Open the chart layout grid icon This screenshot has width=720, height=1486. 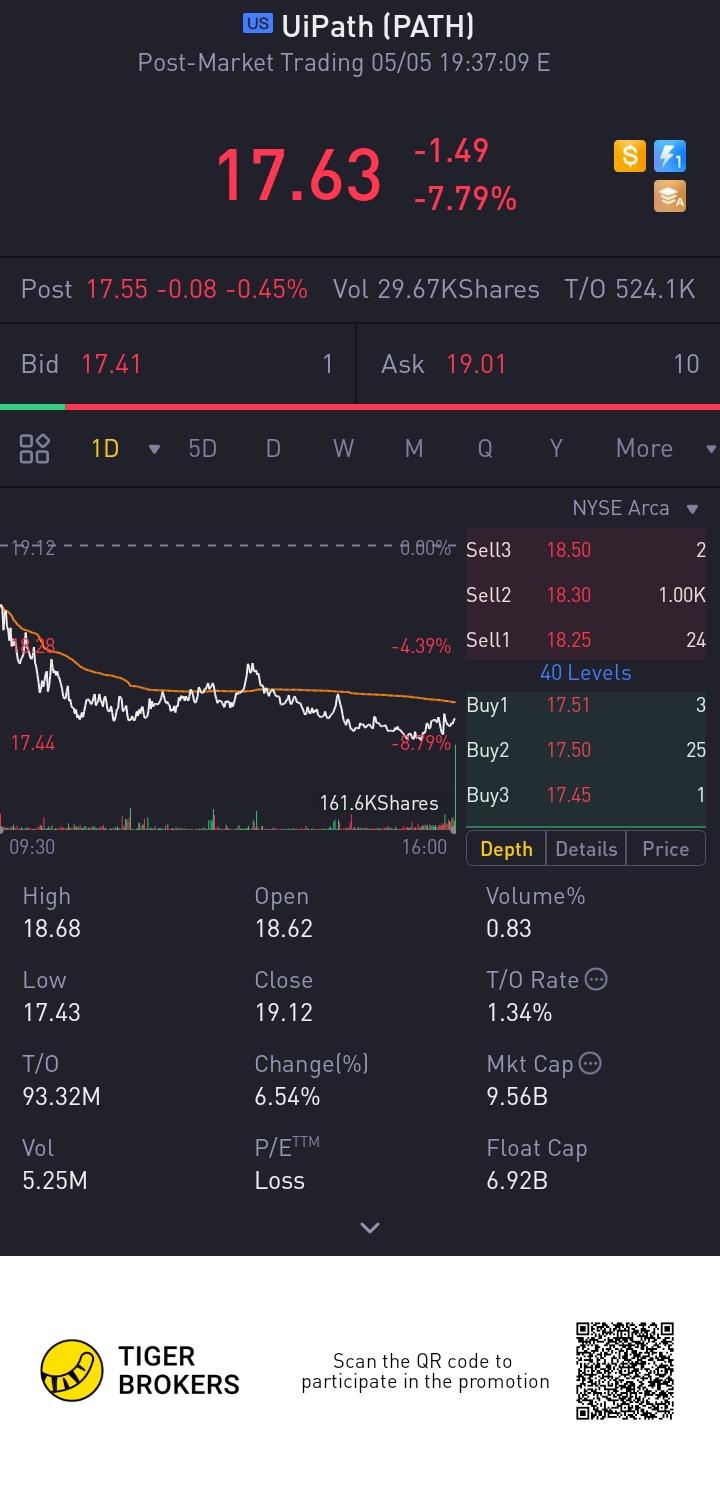(35, 448)
